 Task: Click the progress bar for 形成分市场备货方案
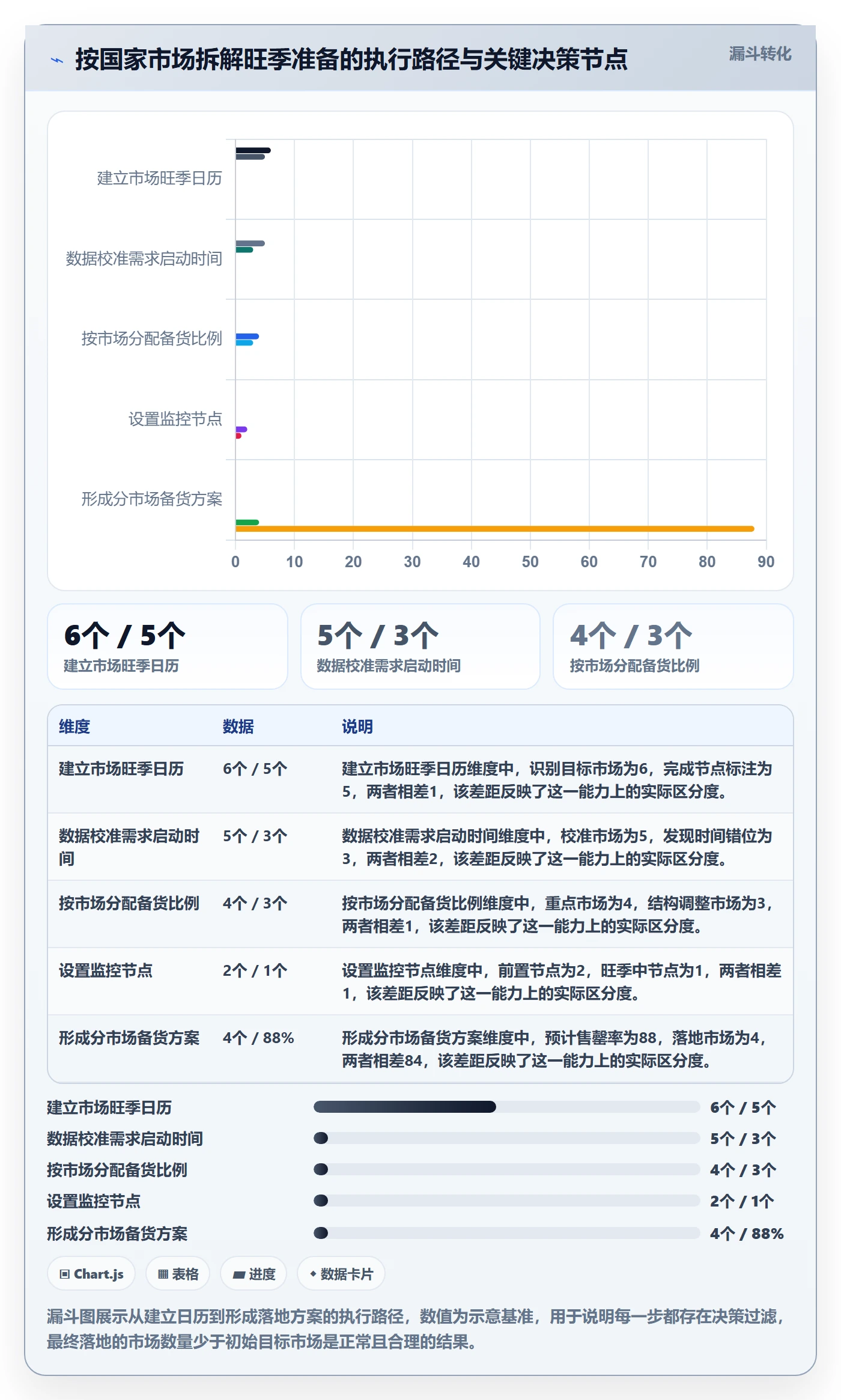506,1233
